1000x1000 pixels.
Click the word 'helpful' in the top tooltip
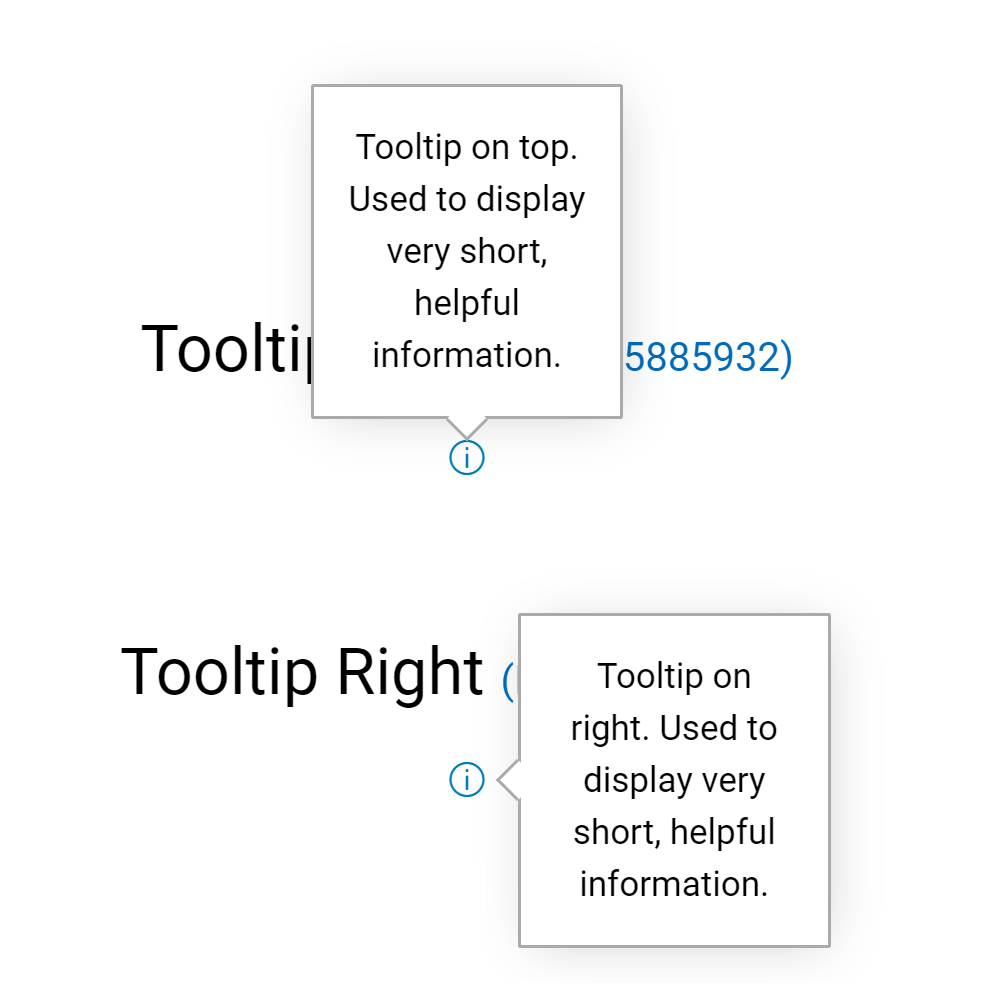click(467, 304)
